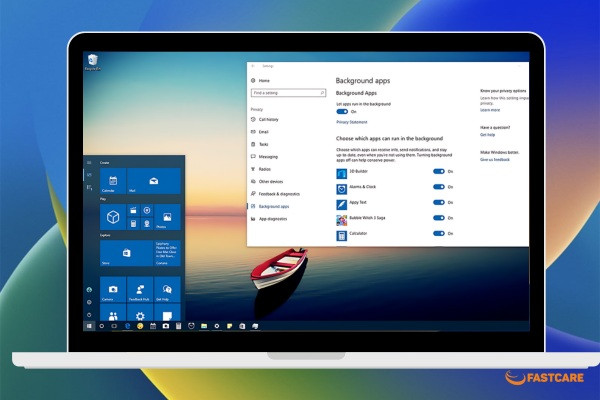Screen dimensions: 600x400
Task: Click the user account icon in Start rail
Action: tap(89, 290)
